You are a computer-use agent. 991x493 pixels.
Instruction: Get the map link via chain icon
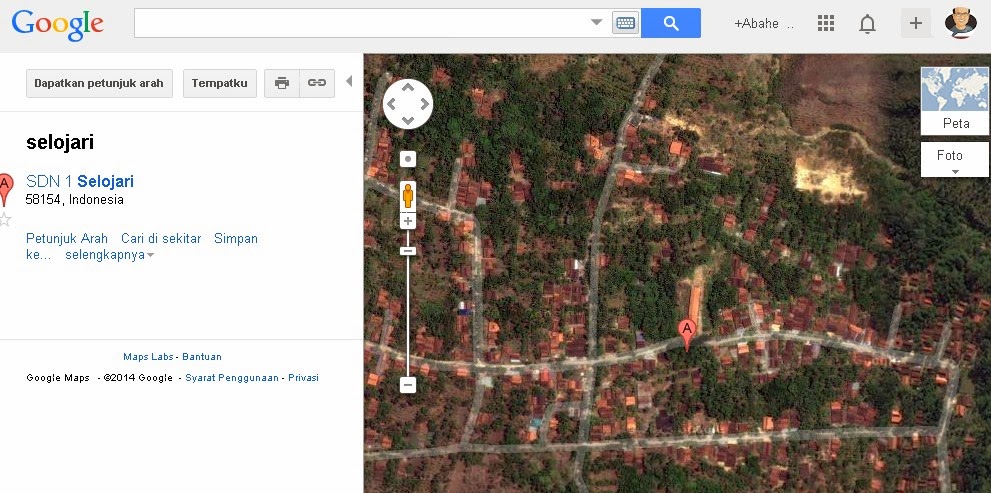[317, 83]
